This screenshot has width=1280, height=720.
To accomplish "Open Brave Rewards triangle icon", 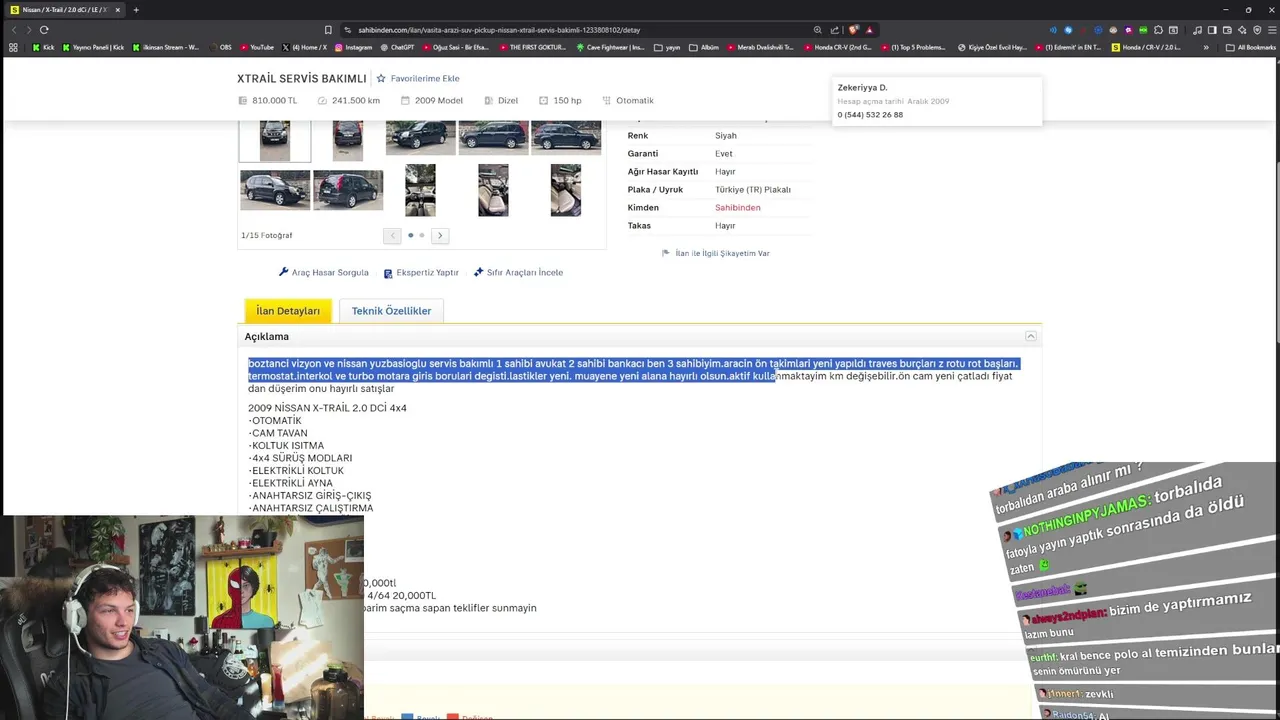I will point(869,30).
